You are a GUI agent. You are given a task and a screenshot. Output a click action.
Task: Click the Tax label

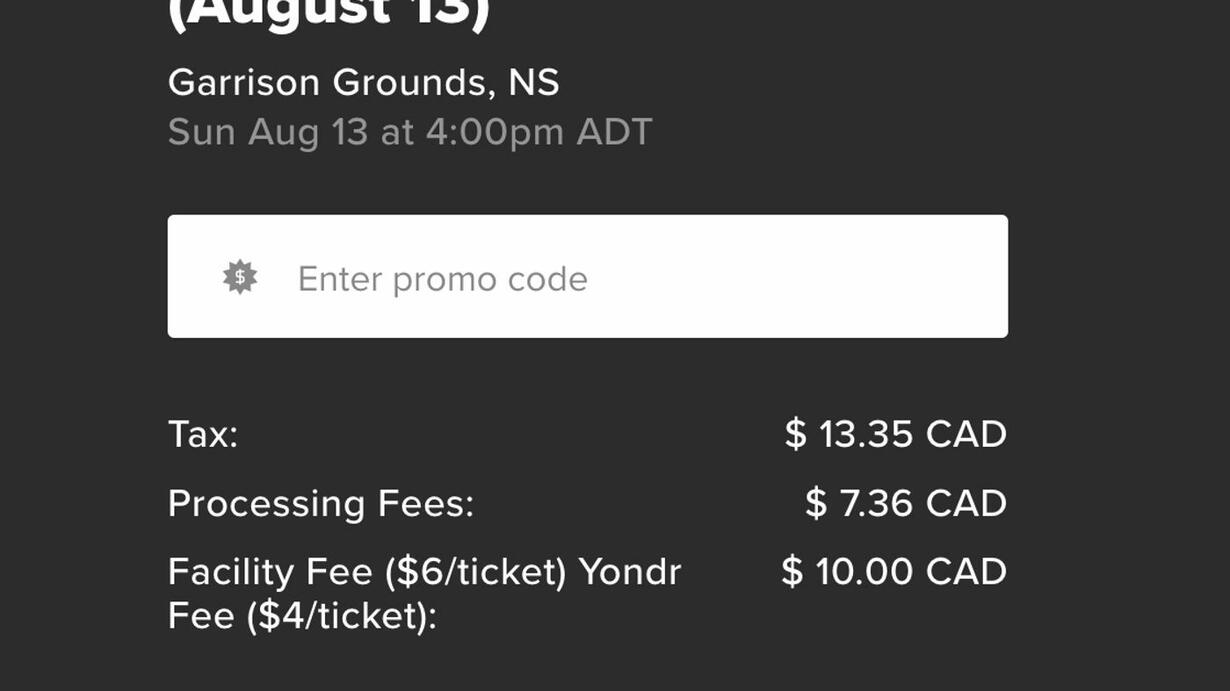(203, 434)
